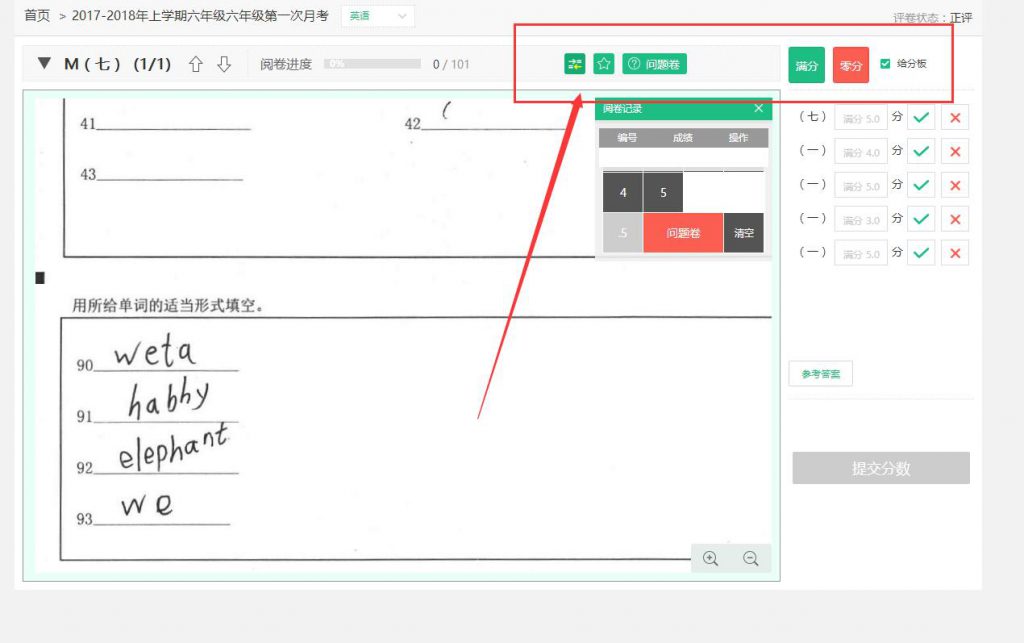Image resolution: width=1024 pixels, height=643 pixels.
Task: Collapse the M(七) section triangle
Action: click(x=44, y=64)
